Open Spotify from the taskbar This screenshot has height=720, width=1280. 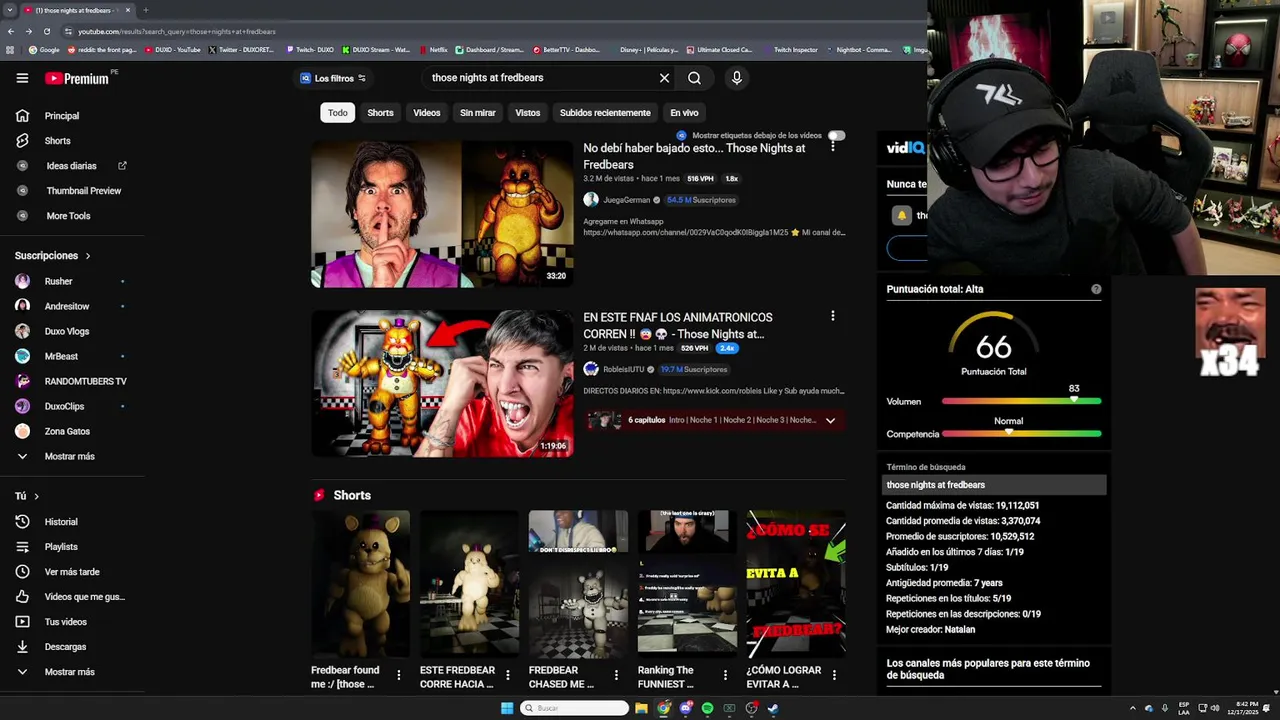pos(707,708)
